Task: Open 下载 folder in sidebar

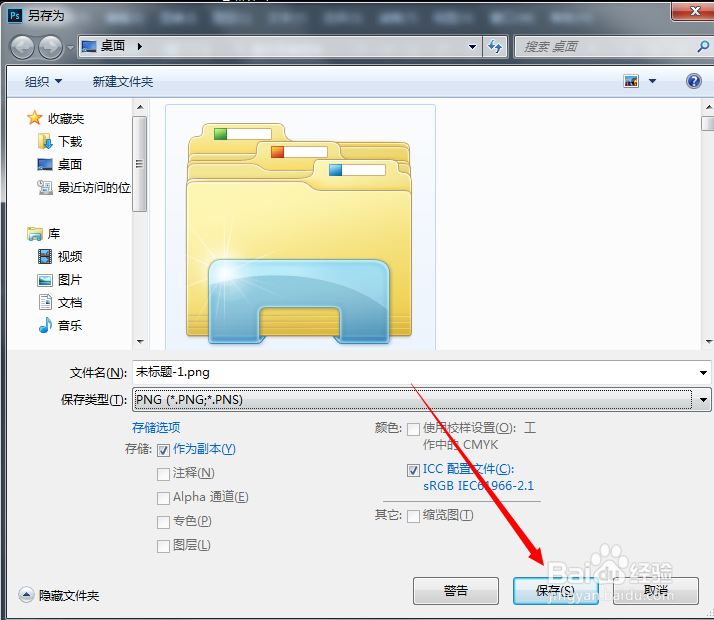Action: pyautogui.click(x=70, y=142)
